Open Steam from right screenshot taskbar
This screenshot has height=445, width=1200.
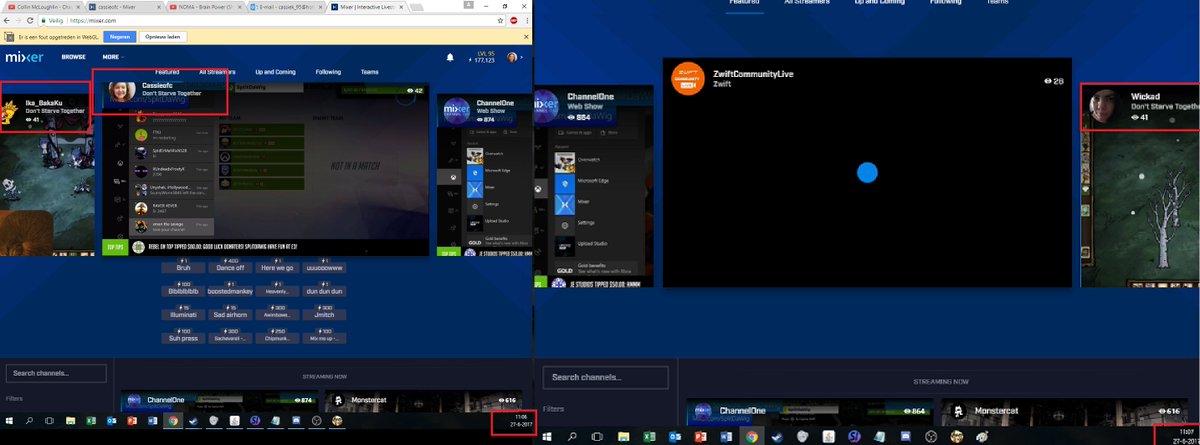(x=777, y=437)
